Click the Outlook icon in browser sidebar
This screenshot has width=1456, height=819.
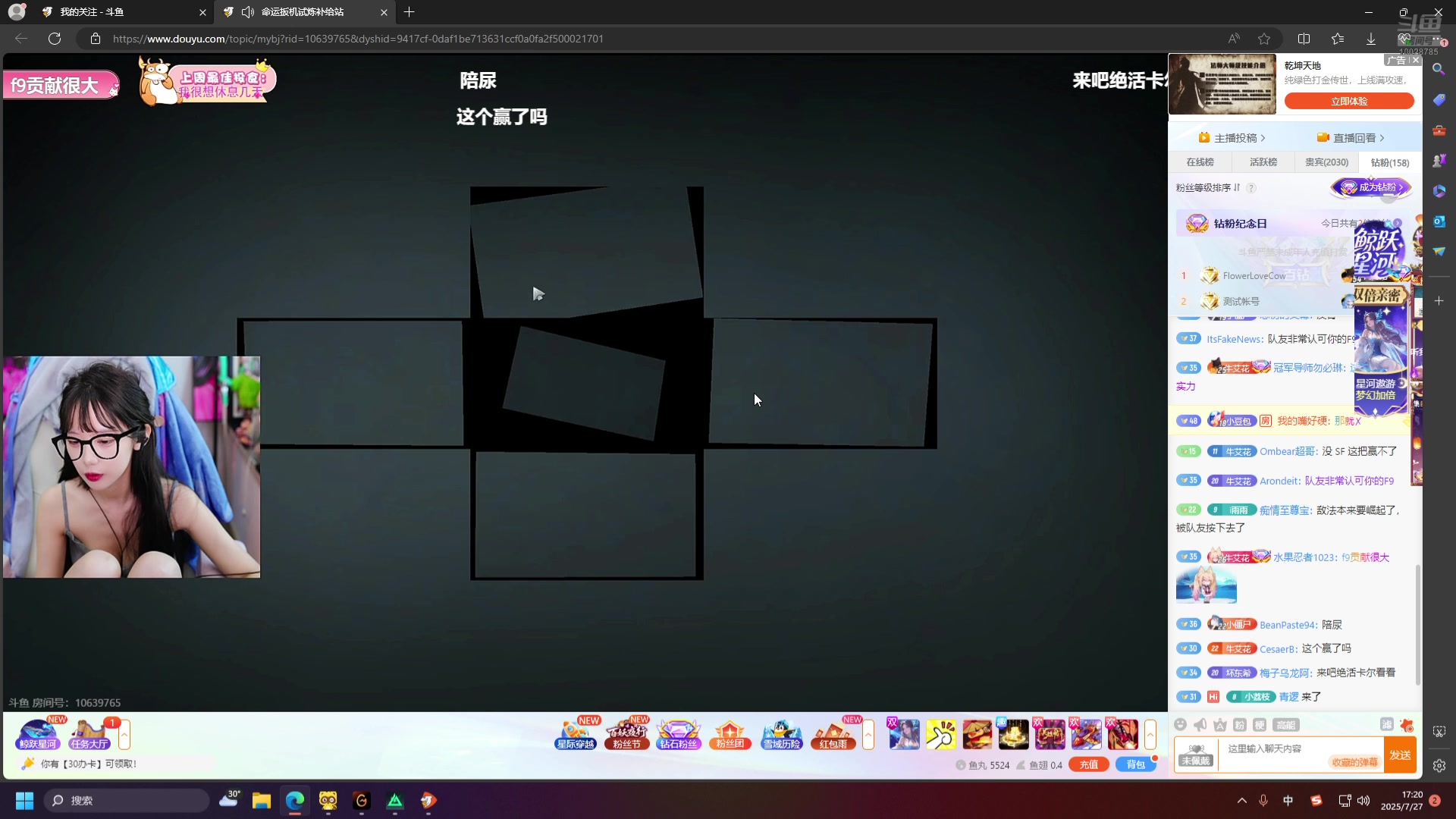[1439, 221]
